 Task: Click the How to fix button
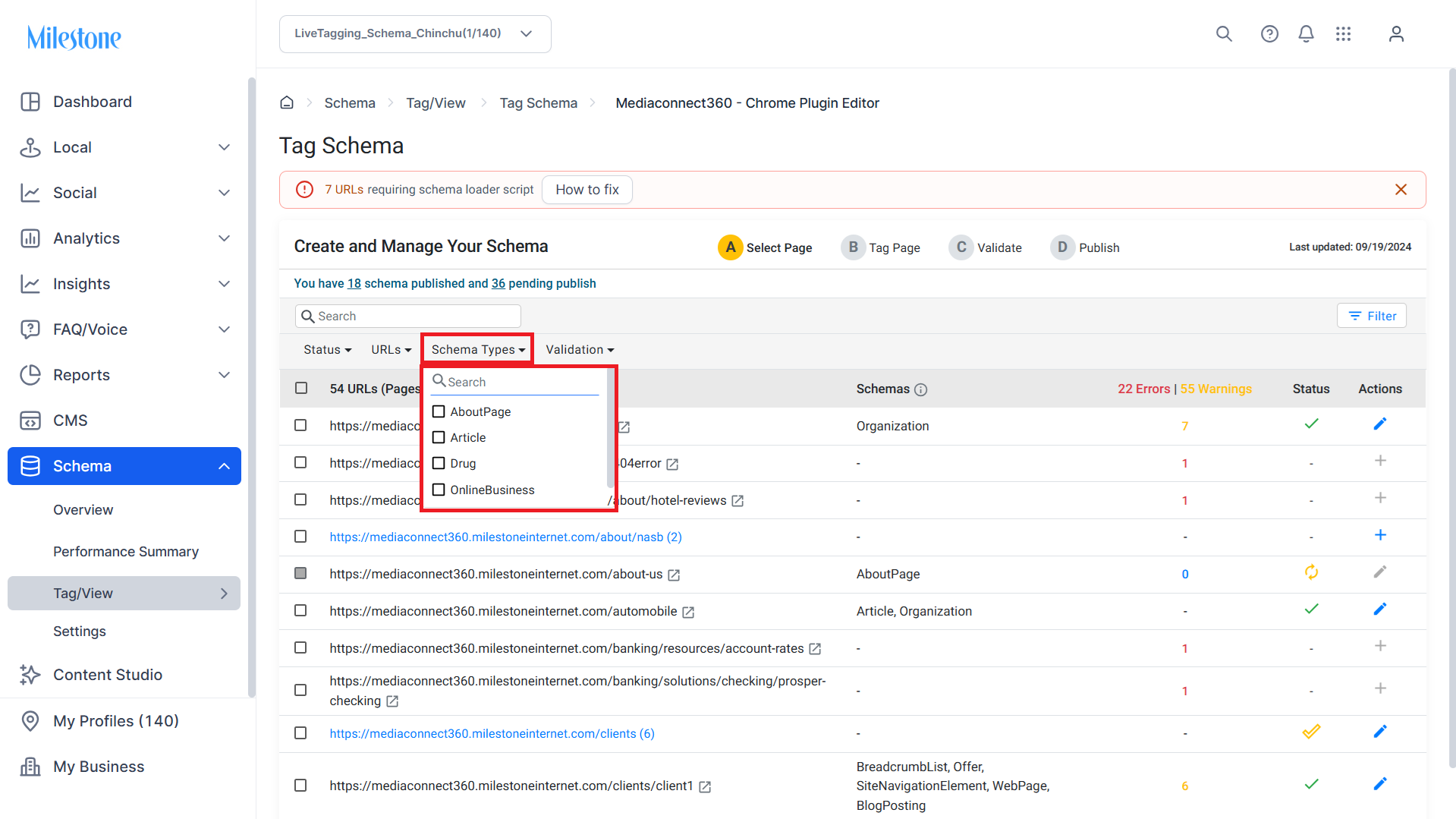coord(587,190)
